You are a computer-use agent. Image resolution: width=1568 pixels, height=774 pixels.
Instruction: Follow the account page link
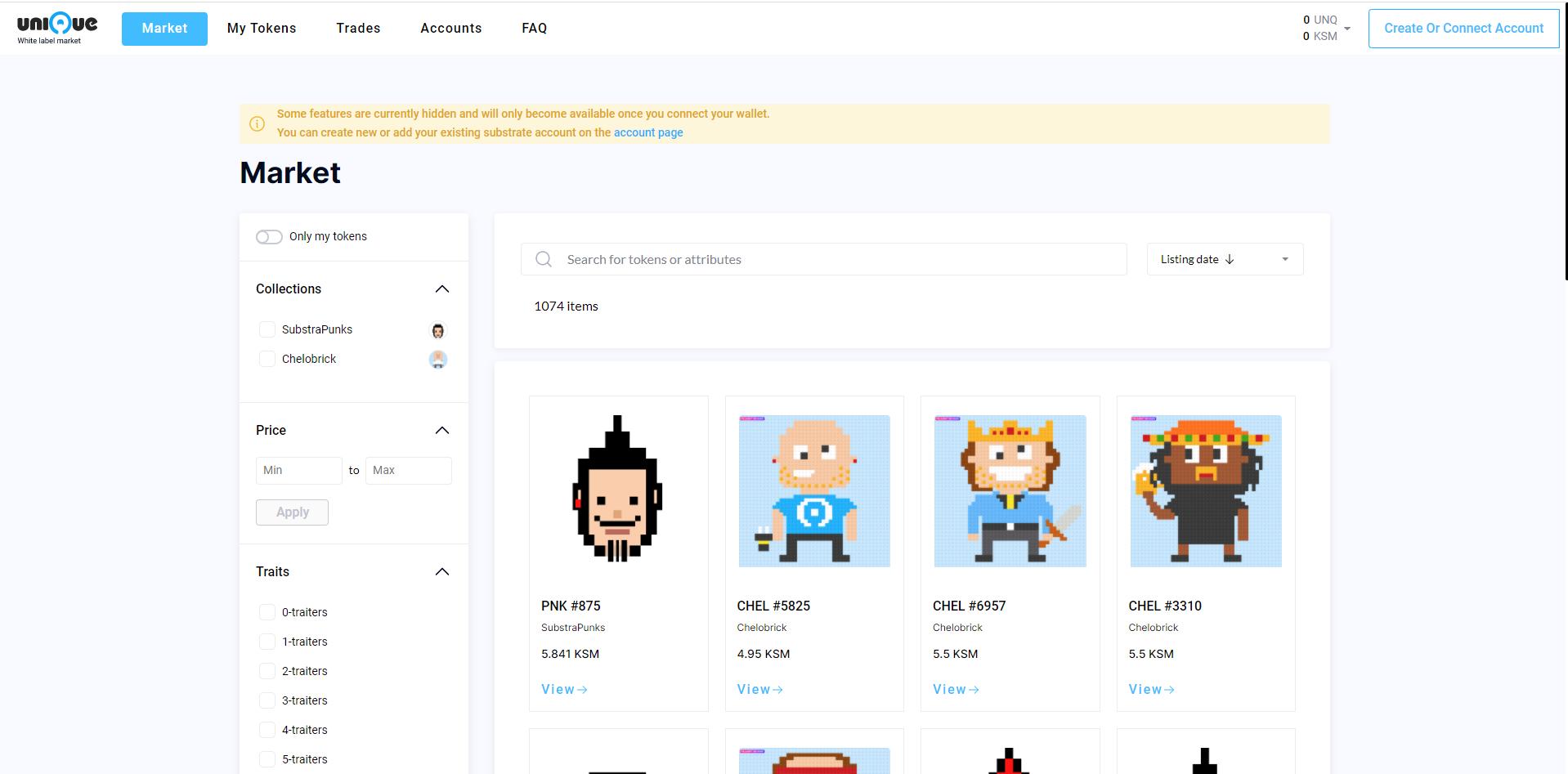(x=648, y=132)
